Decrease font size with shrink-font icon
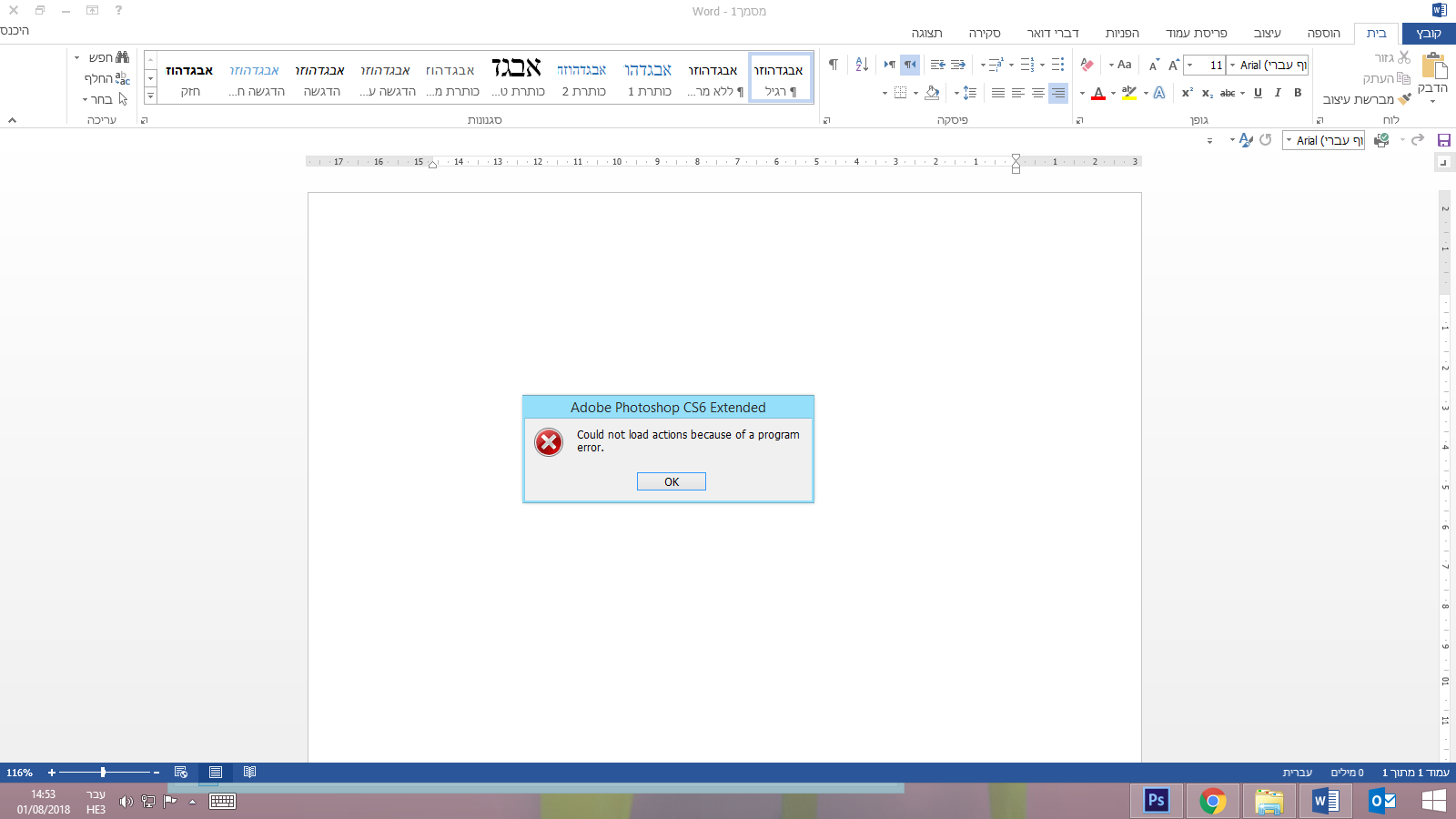 1154,65
